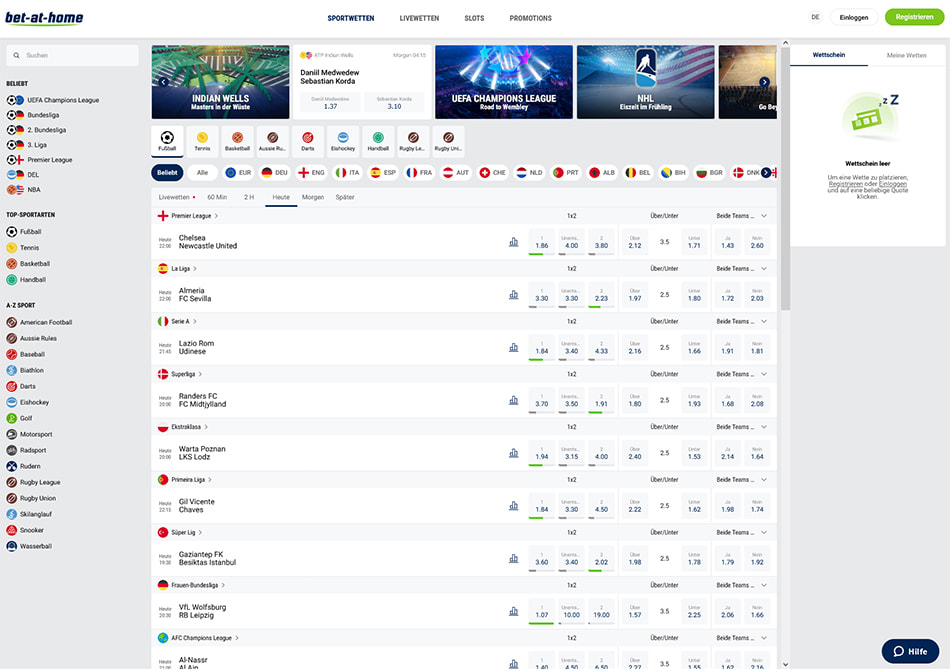Switch to the Meine Wetten tab
Screen dimensions: 950x671
point(906,55)
